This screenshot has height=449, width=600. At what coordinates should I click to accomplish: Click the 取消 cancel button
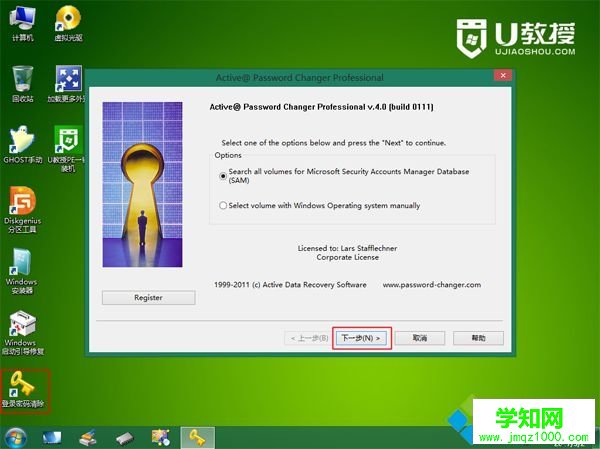coord(420,338)
